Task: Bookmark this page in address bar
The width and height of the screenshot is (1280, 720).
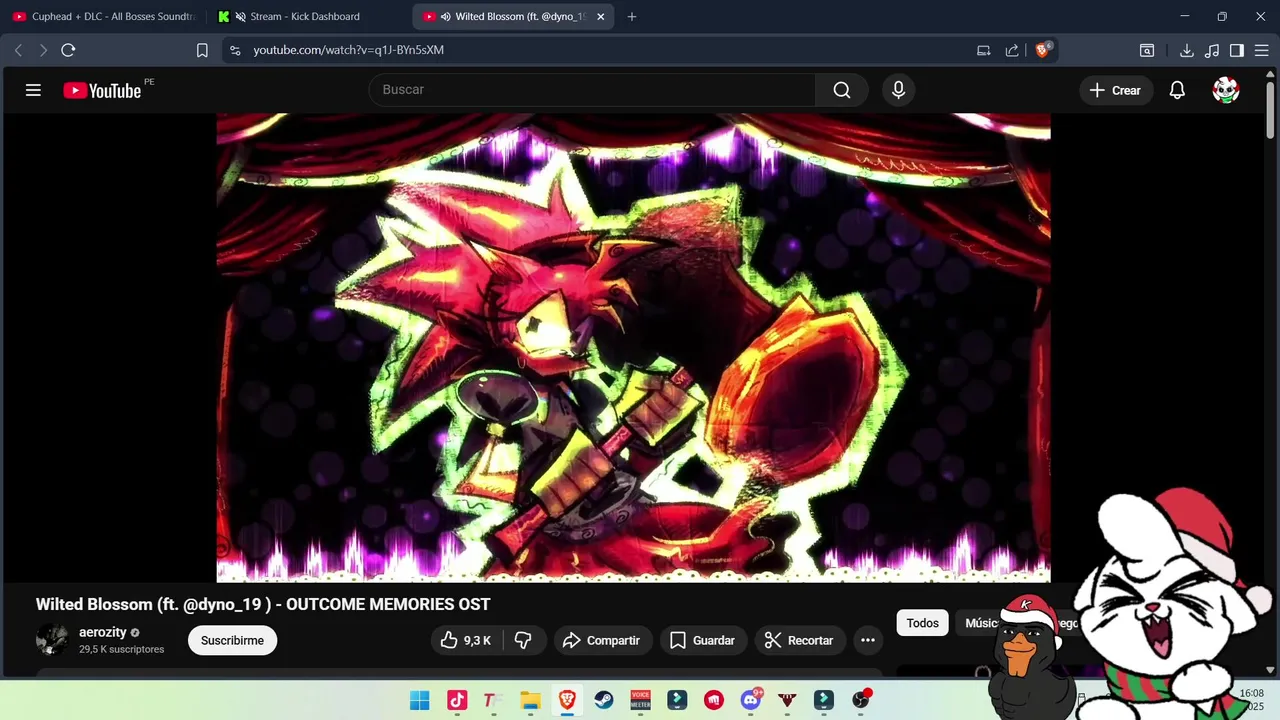Action: (x=202, y=50)
